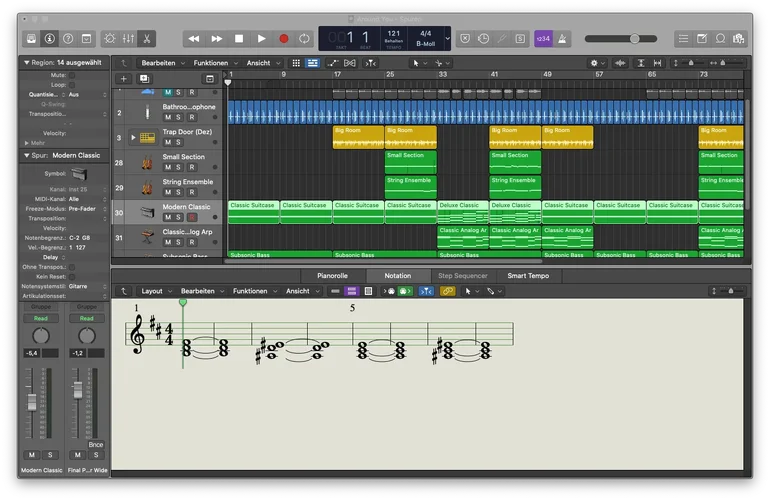
Task: Click the red Record button in the transport
Action: pos(283,39)
